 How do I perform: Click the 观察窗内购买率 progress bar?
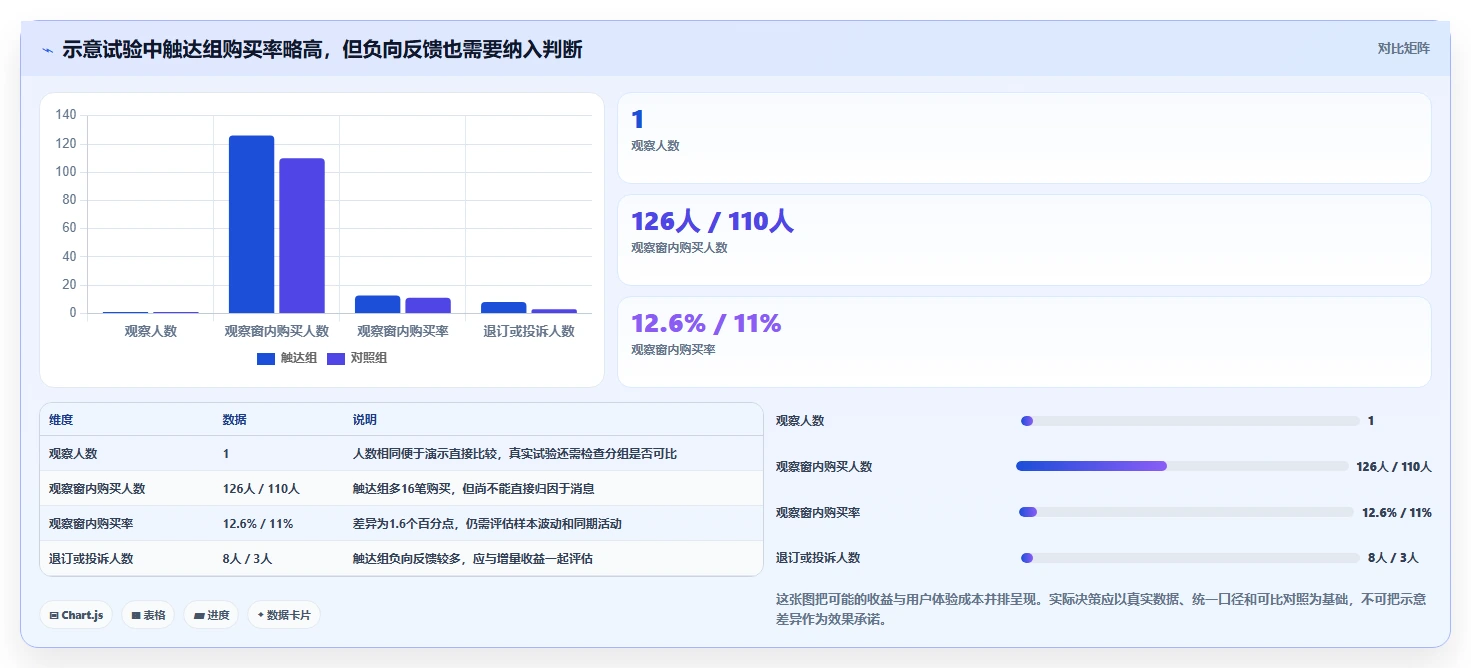[x=1186, y=512]
